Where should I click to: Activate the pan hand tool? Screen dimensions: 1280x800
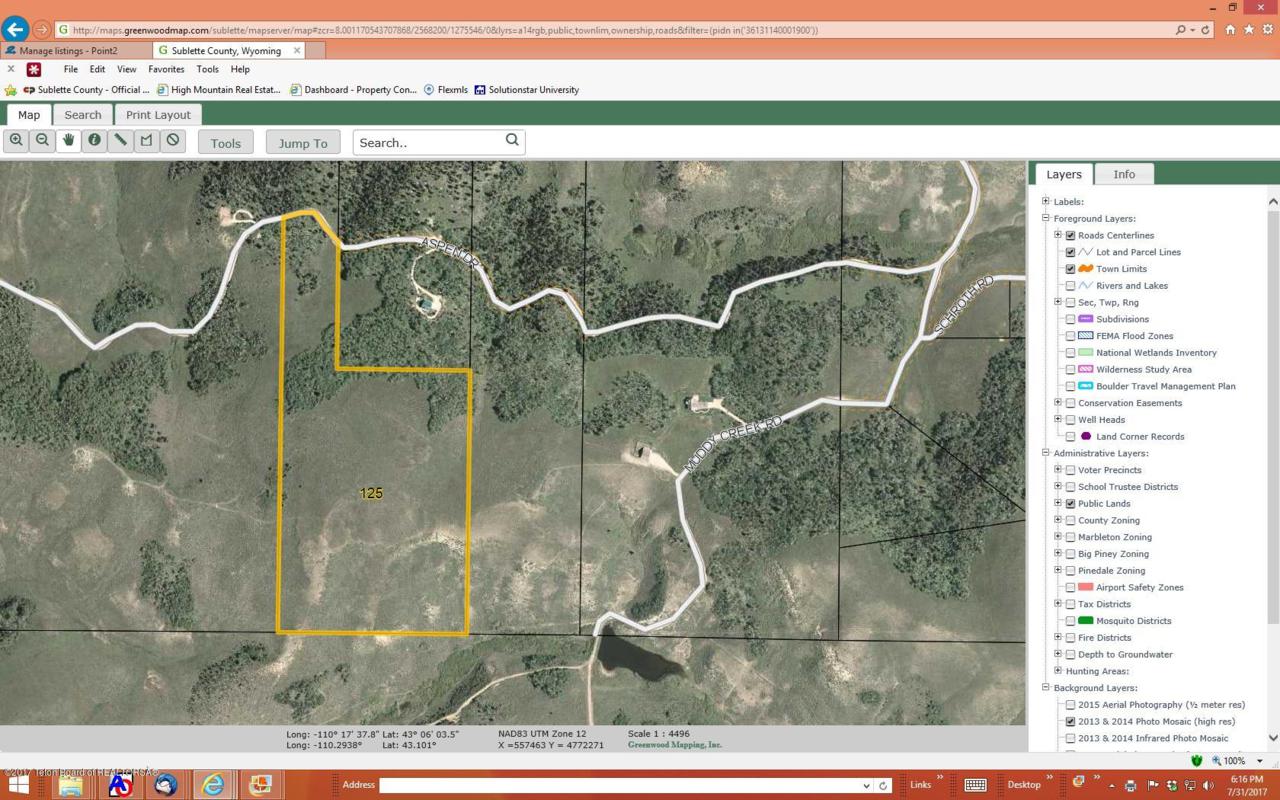(x=68, y=141)
